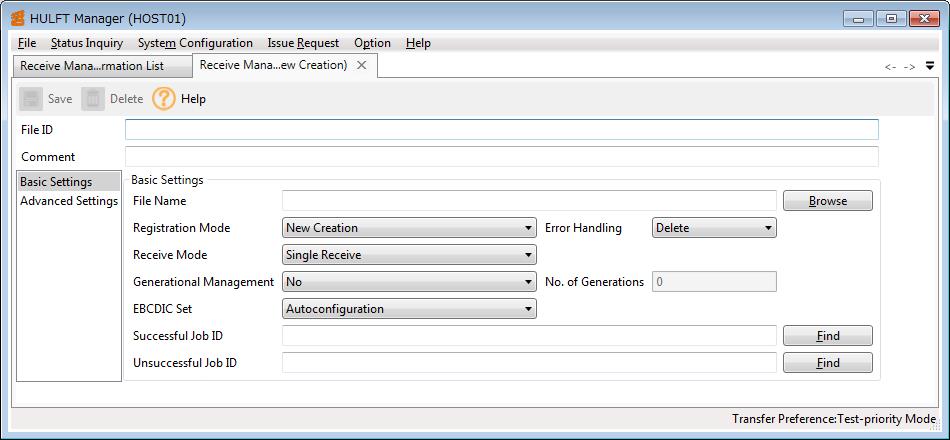
Task: Focus the Comment input field
Action: click(502, 156)
